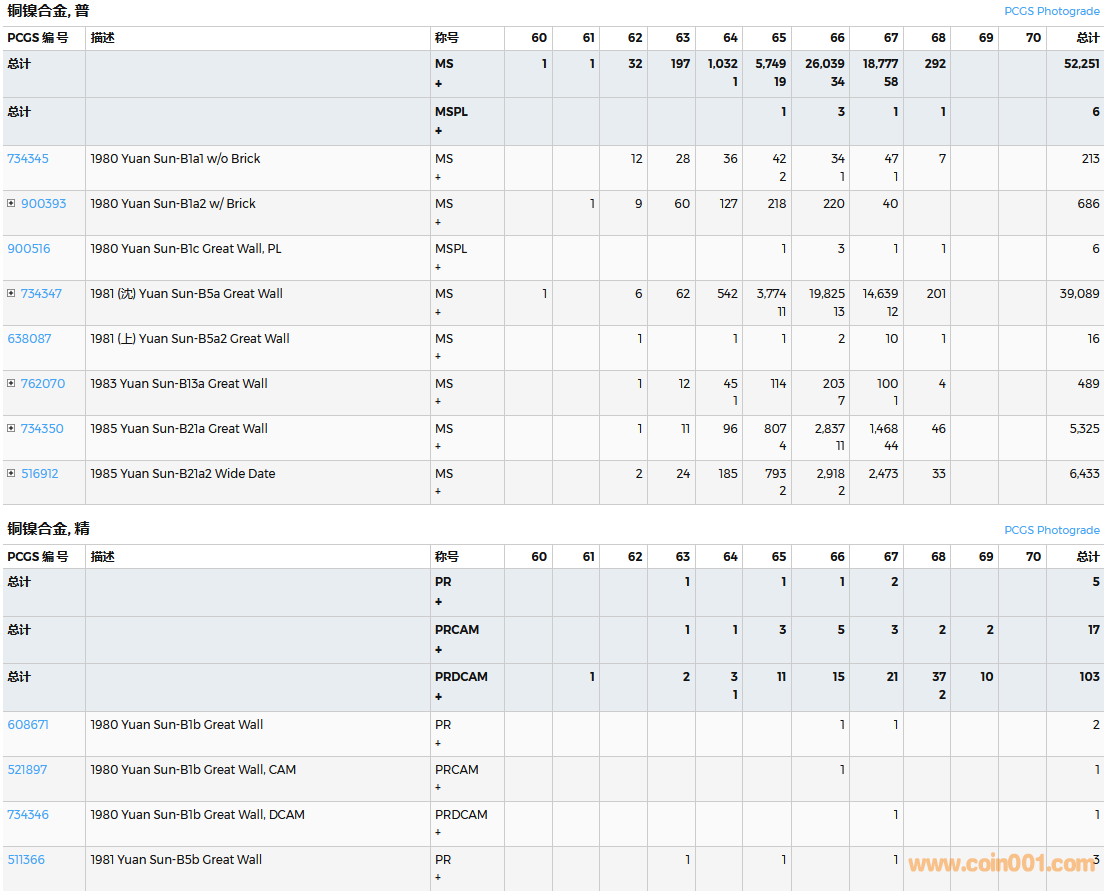Open PCGS number 900393 link
Image resolution: width=1108 pixels, height=891 pixels.
[43, 203]
